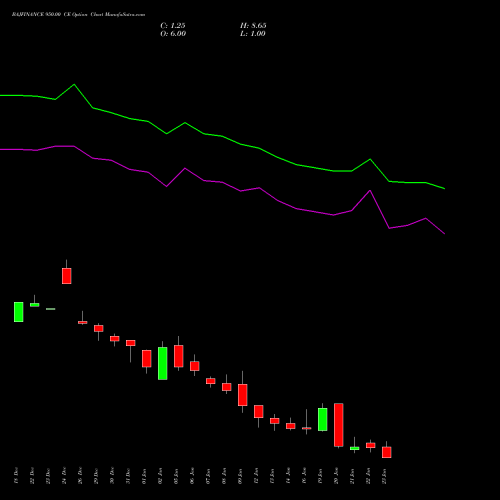Click the close value "C: 1.25"
500x500 pixels.
point(173,26)
